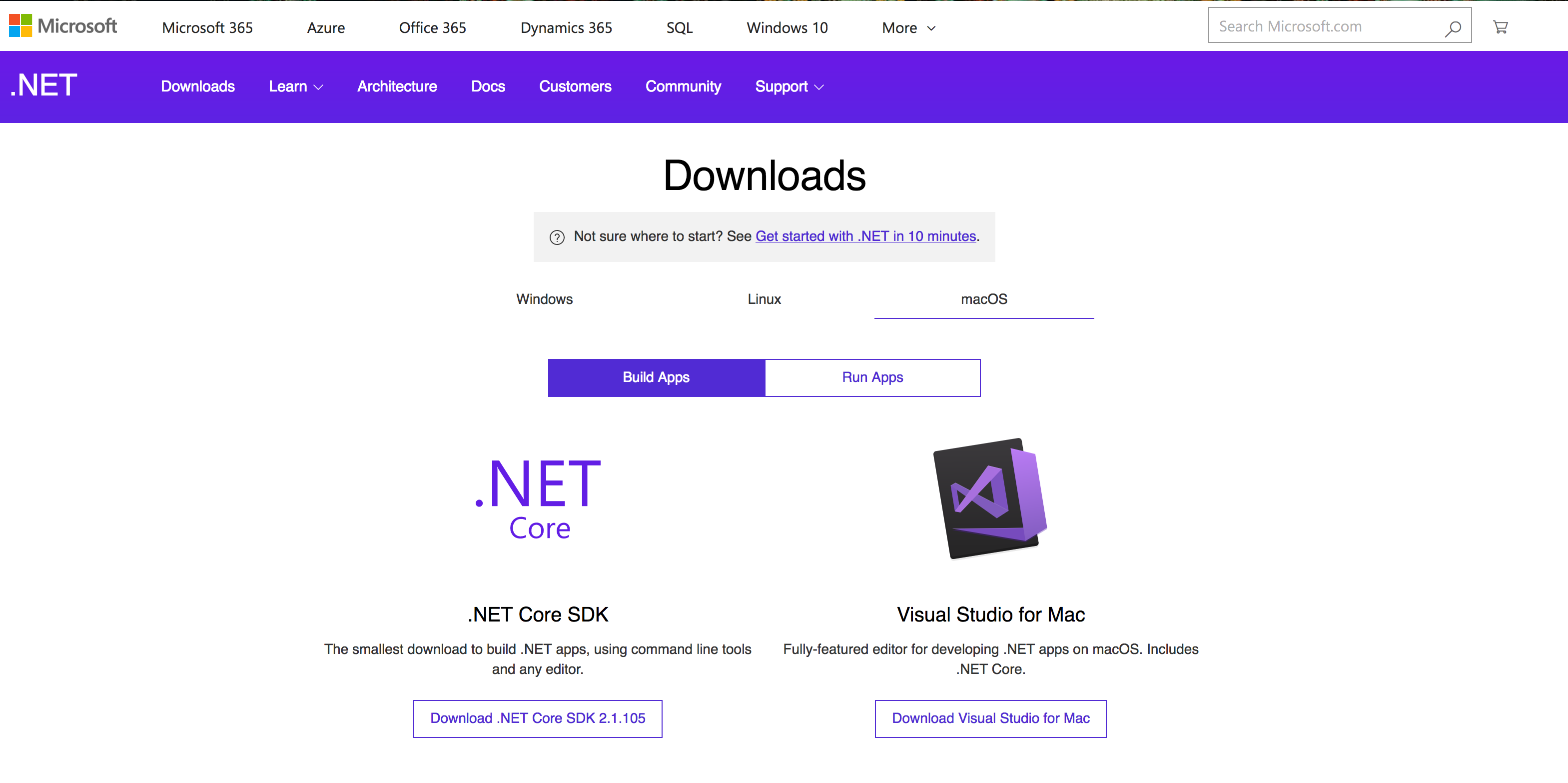Click Download Visual Studio for Mac

(x=990, y=718)
